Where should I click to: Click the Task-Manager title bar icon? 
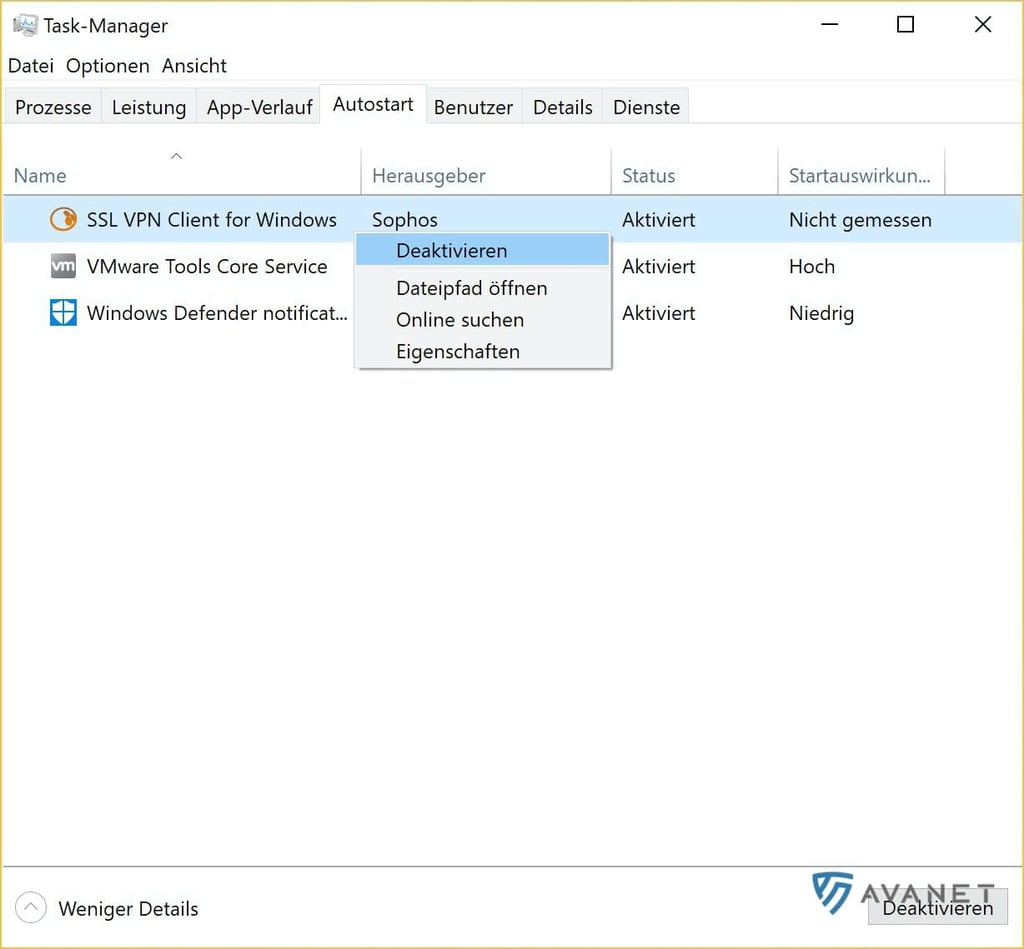tap(25, 25)
